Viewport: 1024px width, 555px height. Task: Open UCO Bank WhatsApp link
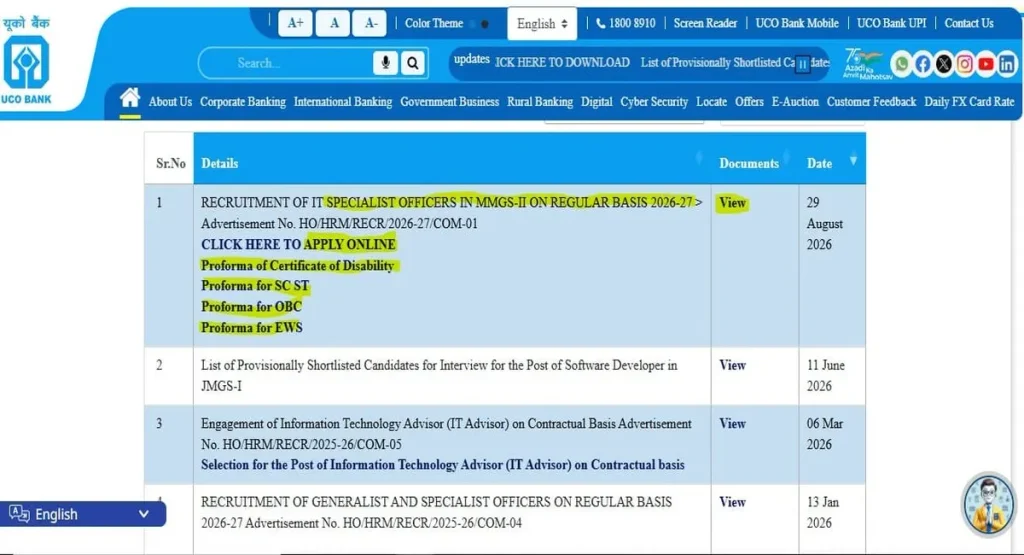(901, 64)
